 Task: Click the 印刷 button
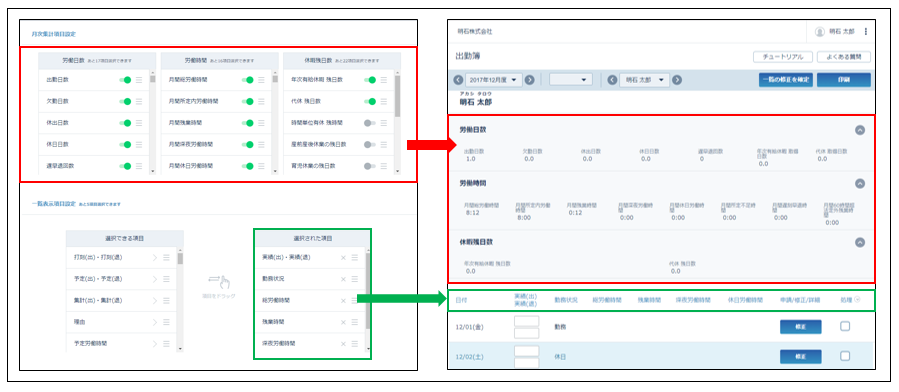click(x=844, y=80)
